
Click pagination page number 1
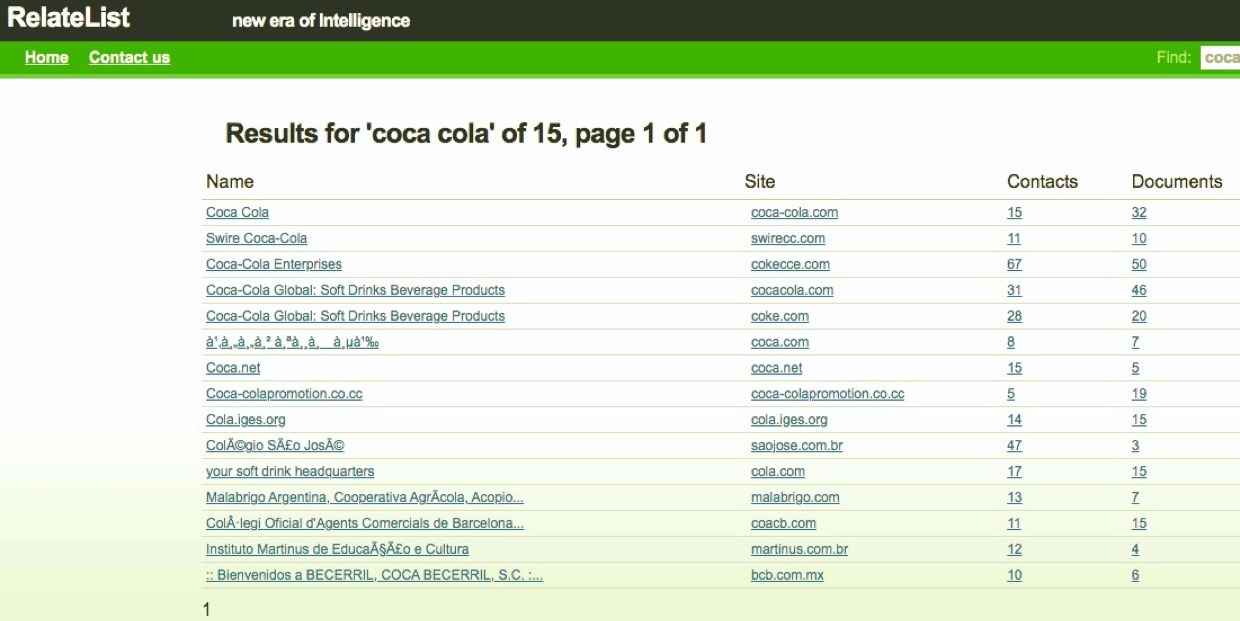point(207,609)
